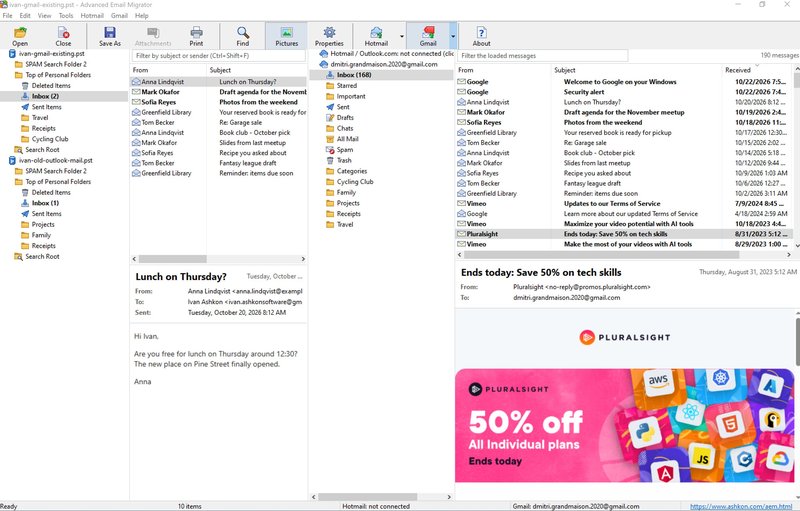The width and height of the screenshot is (800, 511).
Task: Click the Hotmail / Outlook.com not connected node
Action: pyautogui.click(x=392, y=54)
